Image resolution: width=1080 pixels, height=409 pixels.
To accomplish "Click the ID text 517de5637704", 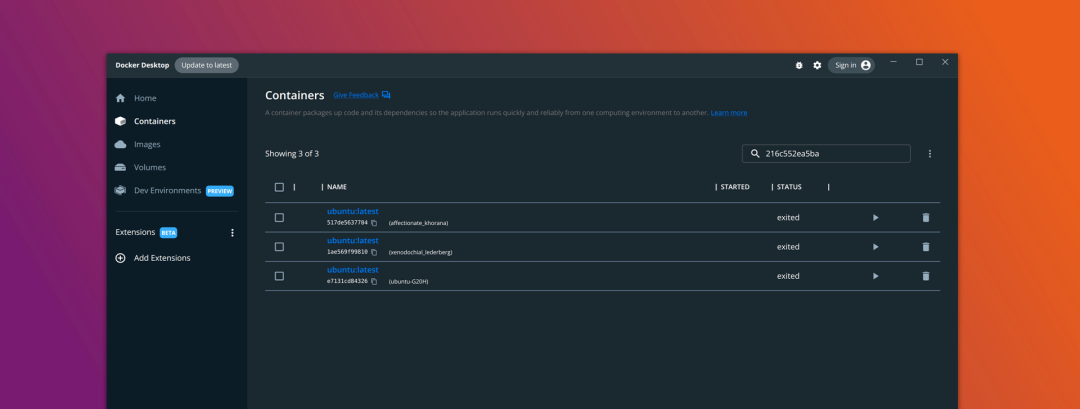I will pyautogui.click(x=347, y=223).
